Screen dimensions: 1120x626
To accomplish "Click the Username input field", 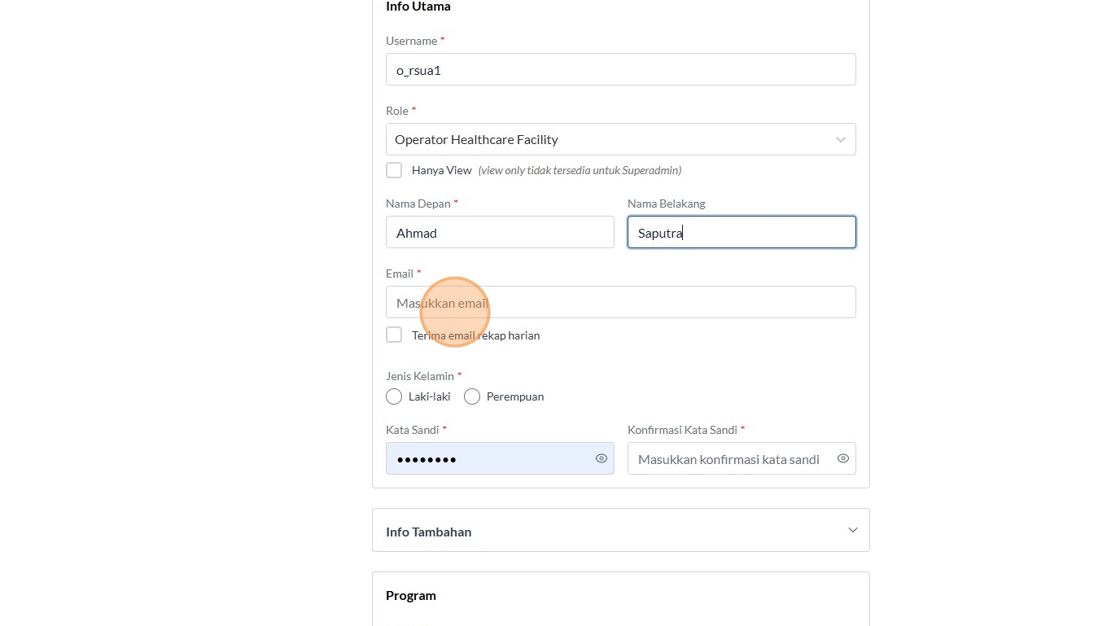I will coord(620,70).
